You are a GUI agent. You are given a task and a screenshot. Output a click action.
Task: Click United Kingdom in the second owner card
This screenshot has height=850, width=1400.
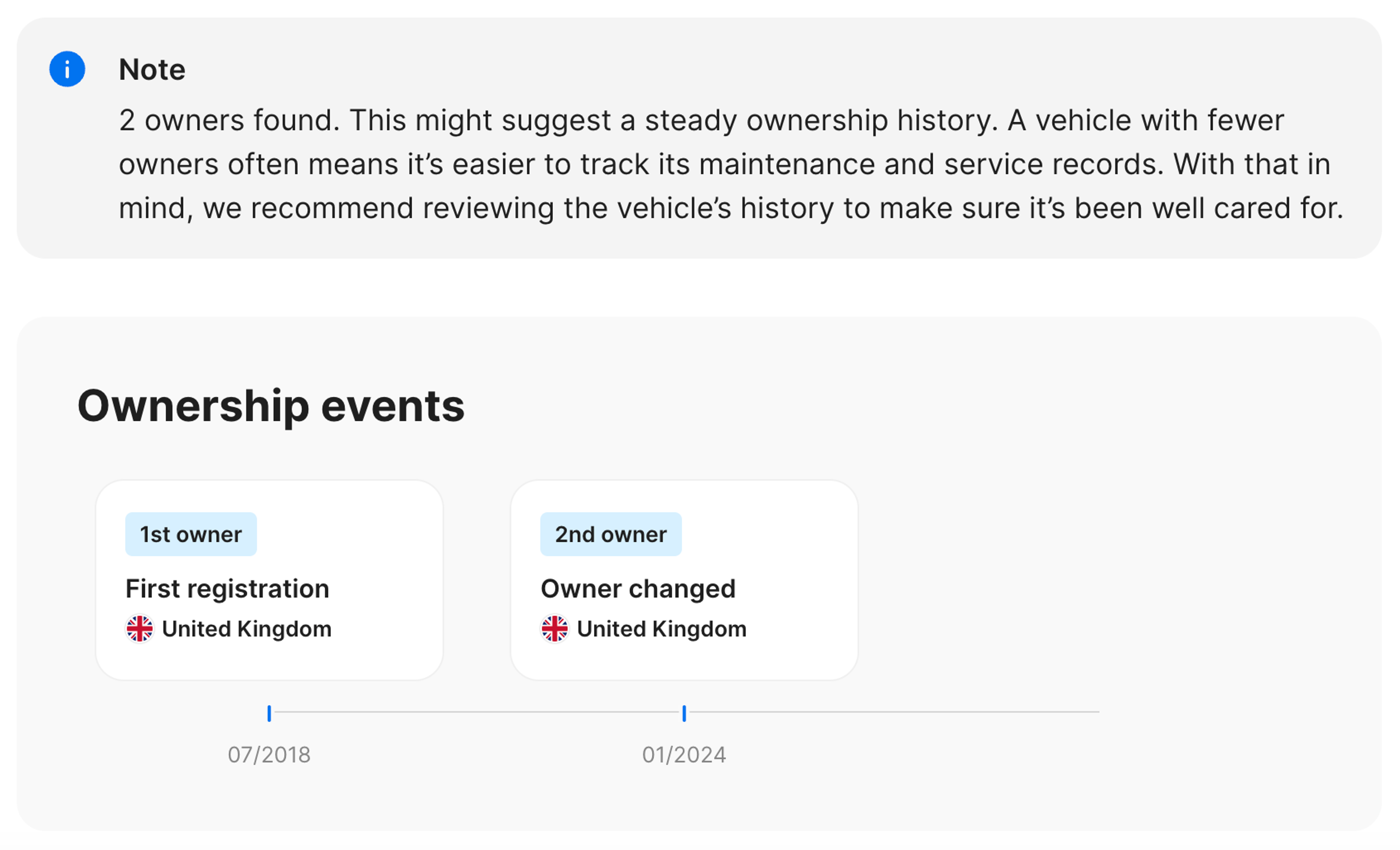coord(661,629)
